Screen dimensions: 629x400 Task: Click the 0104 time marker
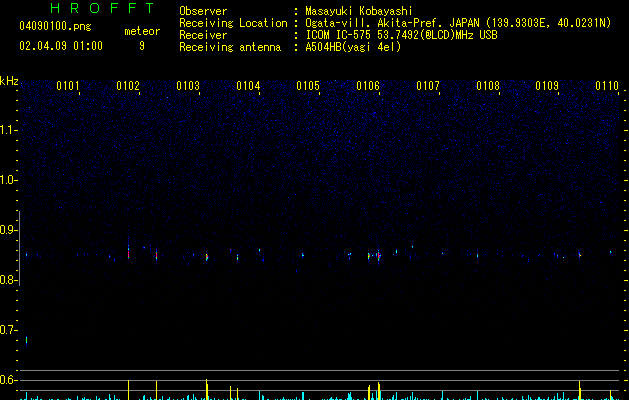pyautogui.click(x=248, y=86)
